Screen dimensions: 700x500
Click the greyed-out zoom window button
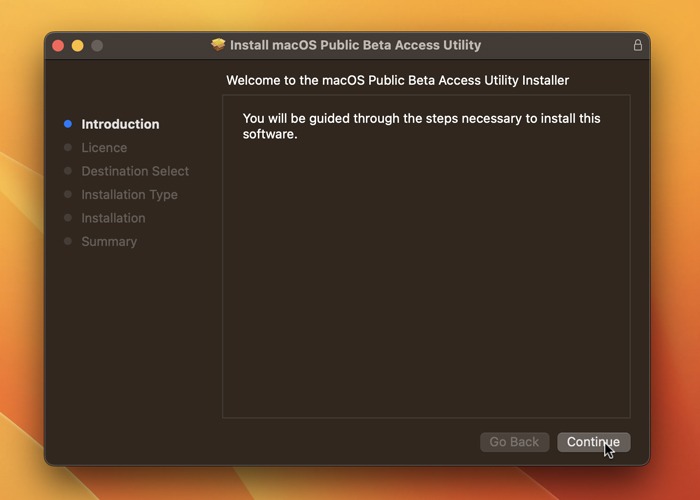pos(97,46)
